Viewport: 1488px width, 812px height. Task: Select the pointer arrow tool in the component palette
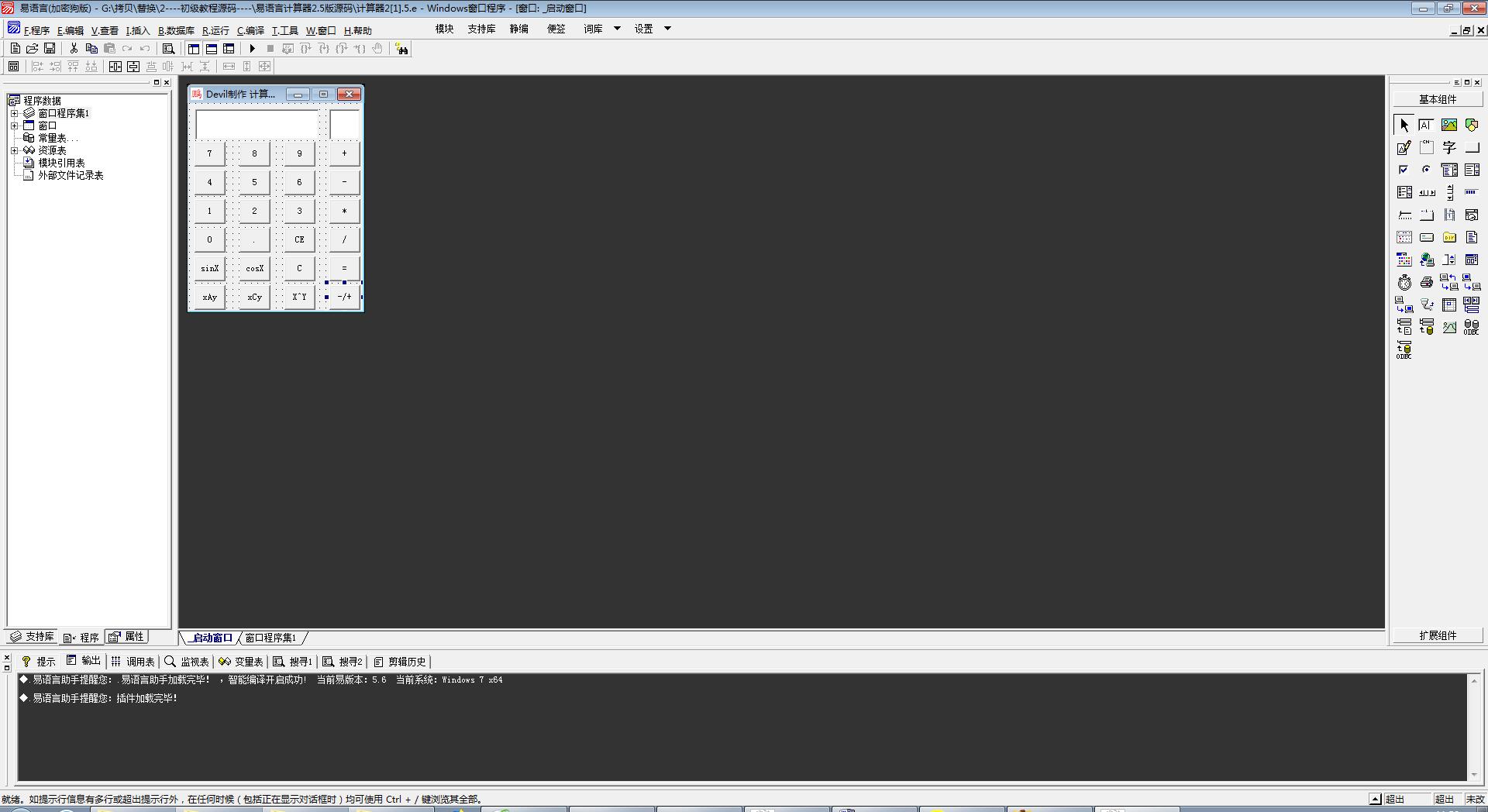1404,125
